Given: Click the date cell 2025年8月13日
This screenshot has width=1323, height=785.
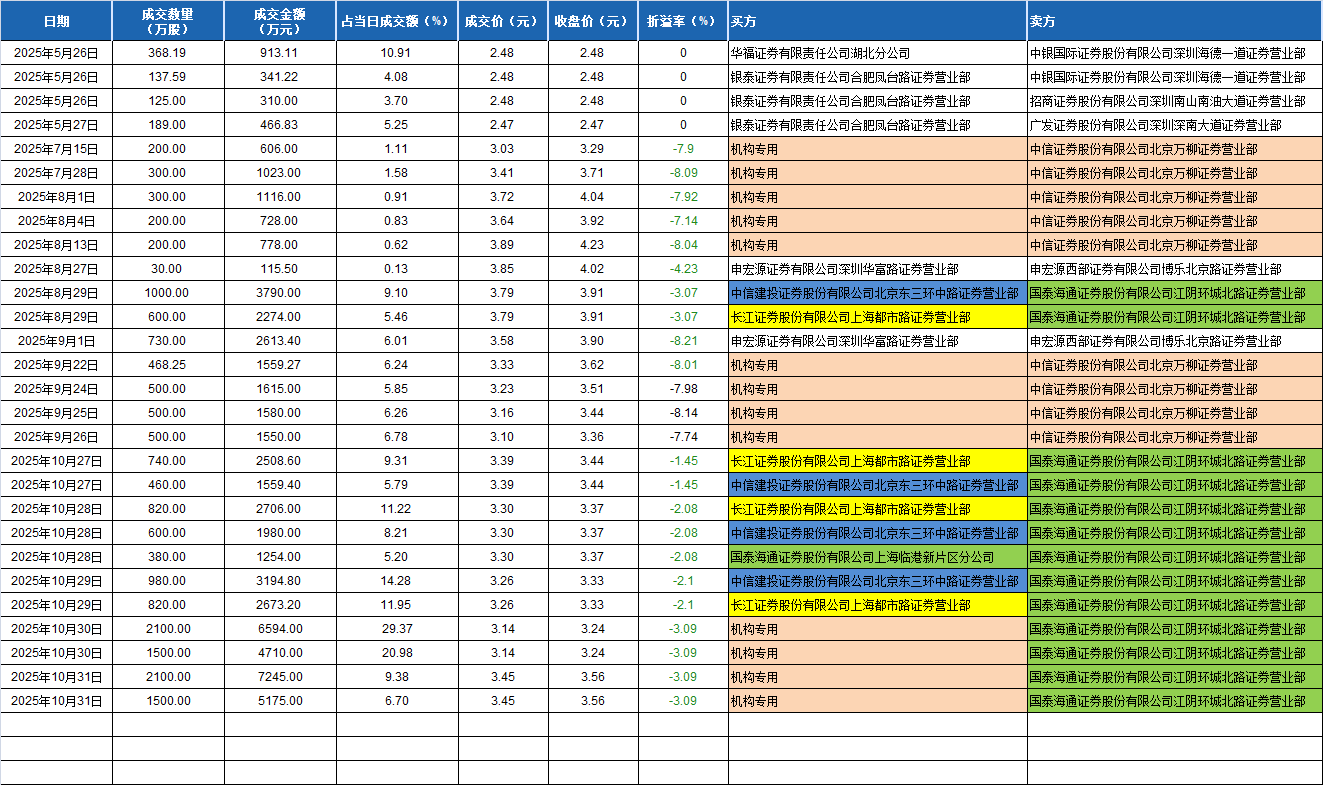Looking at the screenshot, I should pos(56,245).
